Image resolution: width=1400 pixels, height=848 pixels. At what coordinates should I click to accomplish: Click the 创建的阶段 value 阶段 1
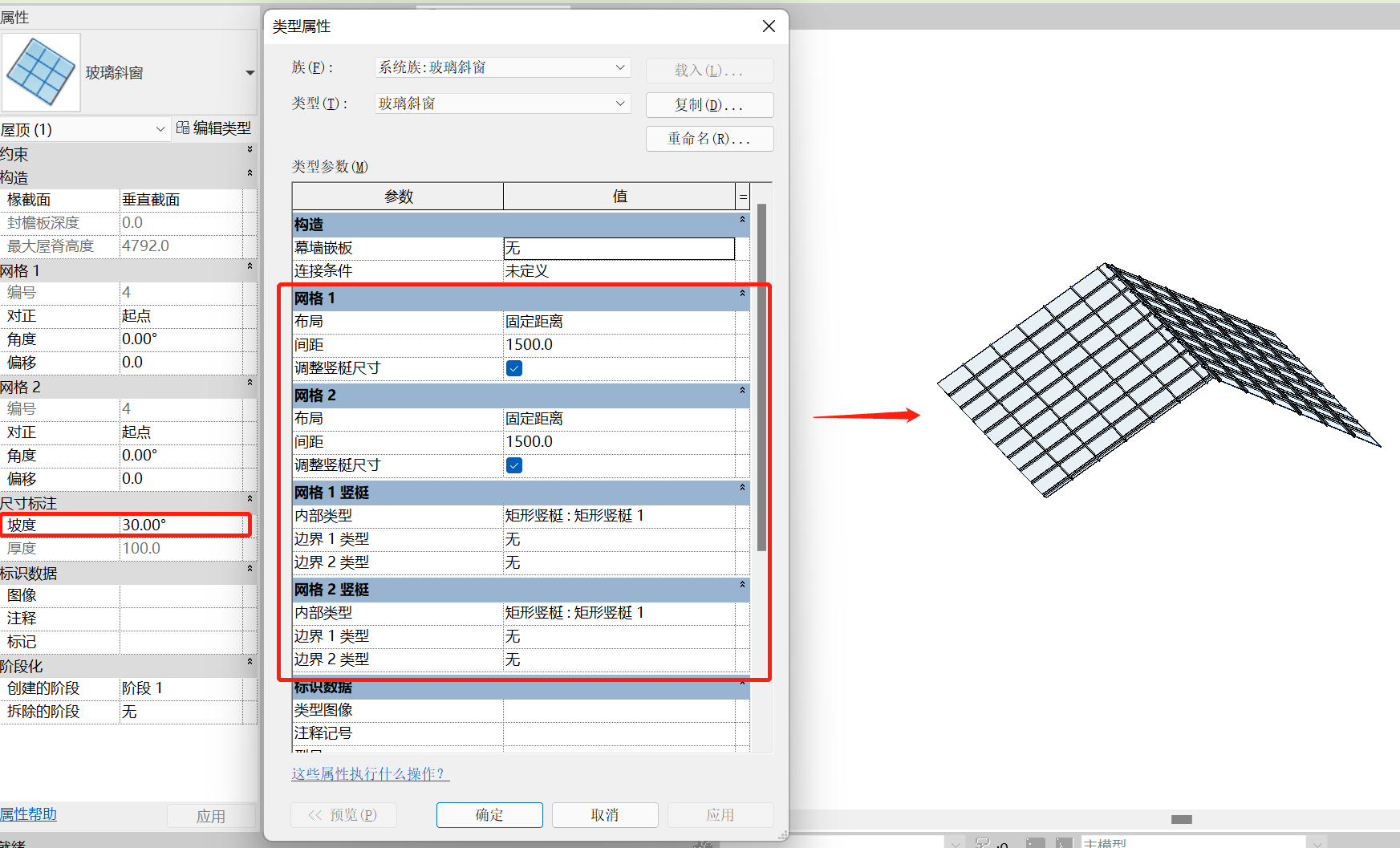coord(181,688)
